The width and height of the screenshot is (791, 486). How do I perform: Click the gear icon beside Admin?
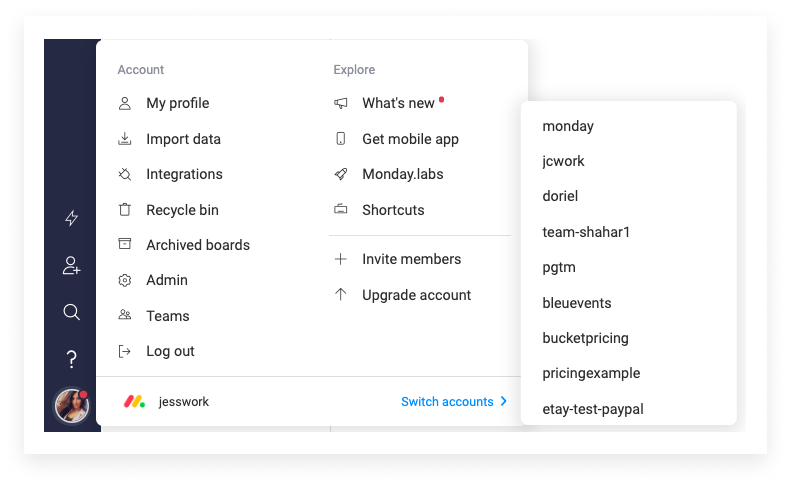125,280
